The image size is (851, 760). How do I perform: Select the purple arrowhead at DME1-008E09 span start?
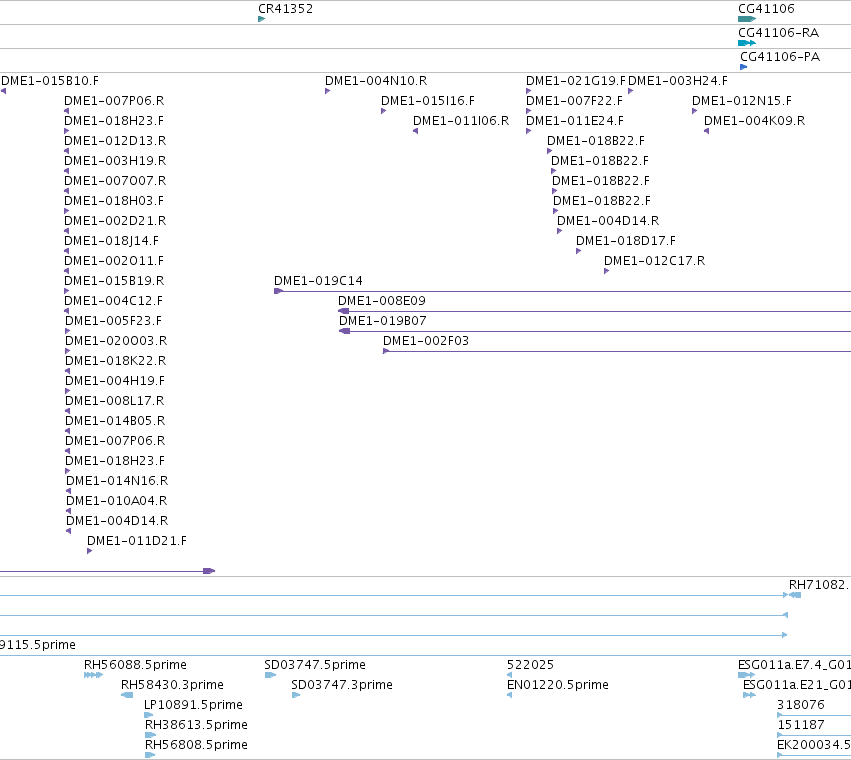(x=344, y=312)
